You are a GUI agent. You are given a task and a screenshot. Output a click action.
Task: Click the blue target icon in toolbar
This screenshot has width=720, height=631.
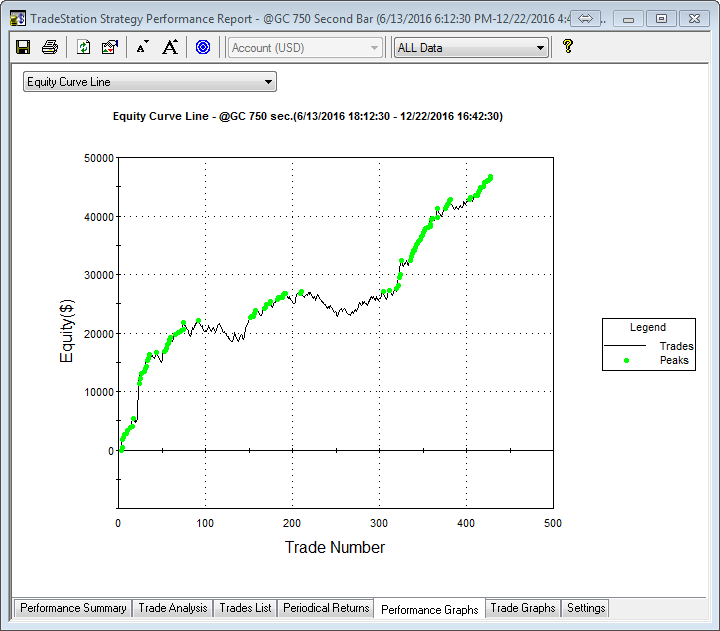pos(203,47)
